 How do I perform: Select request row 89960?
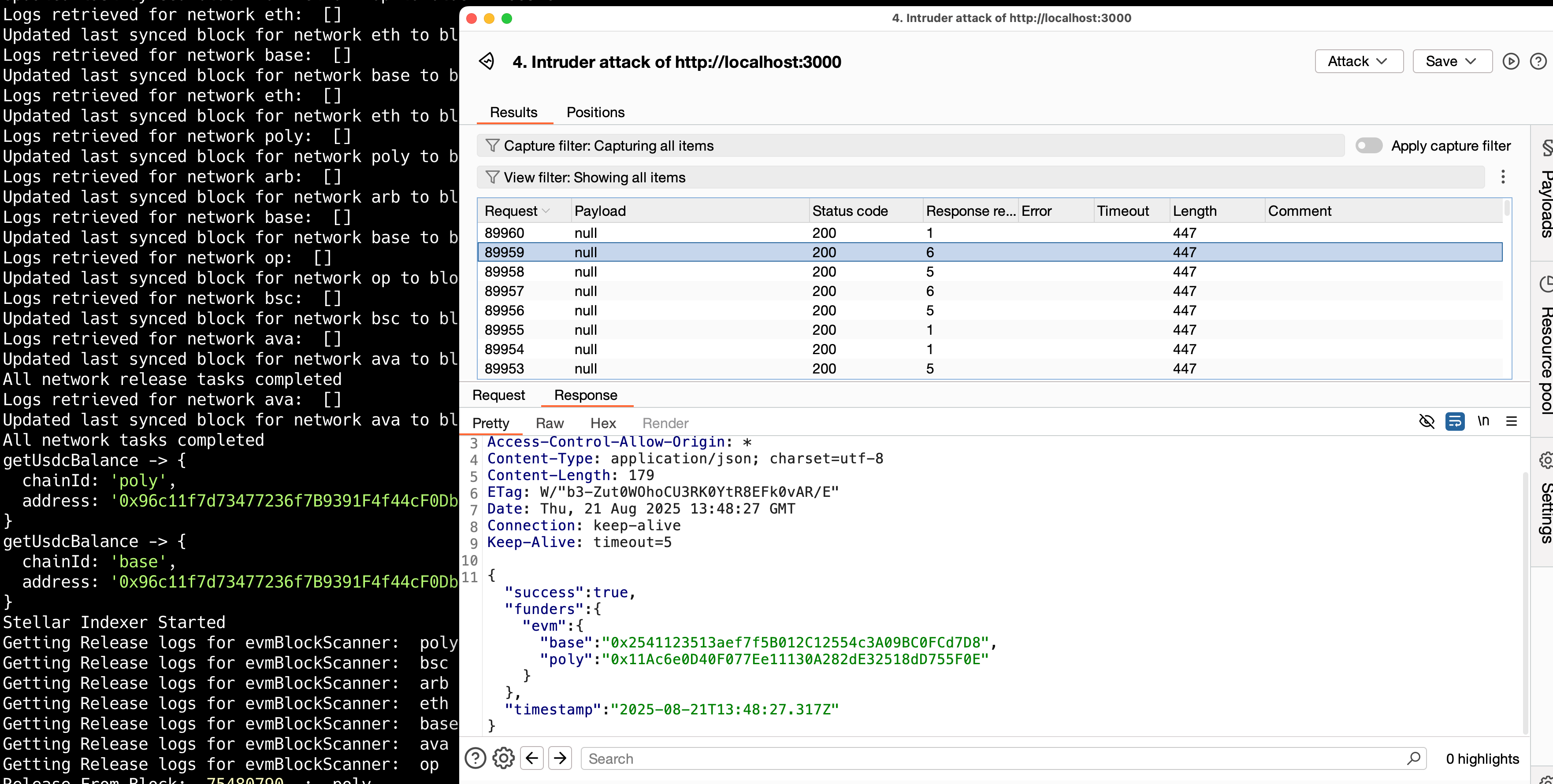990,233
